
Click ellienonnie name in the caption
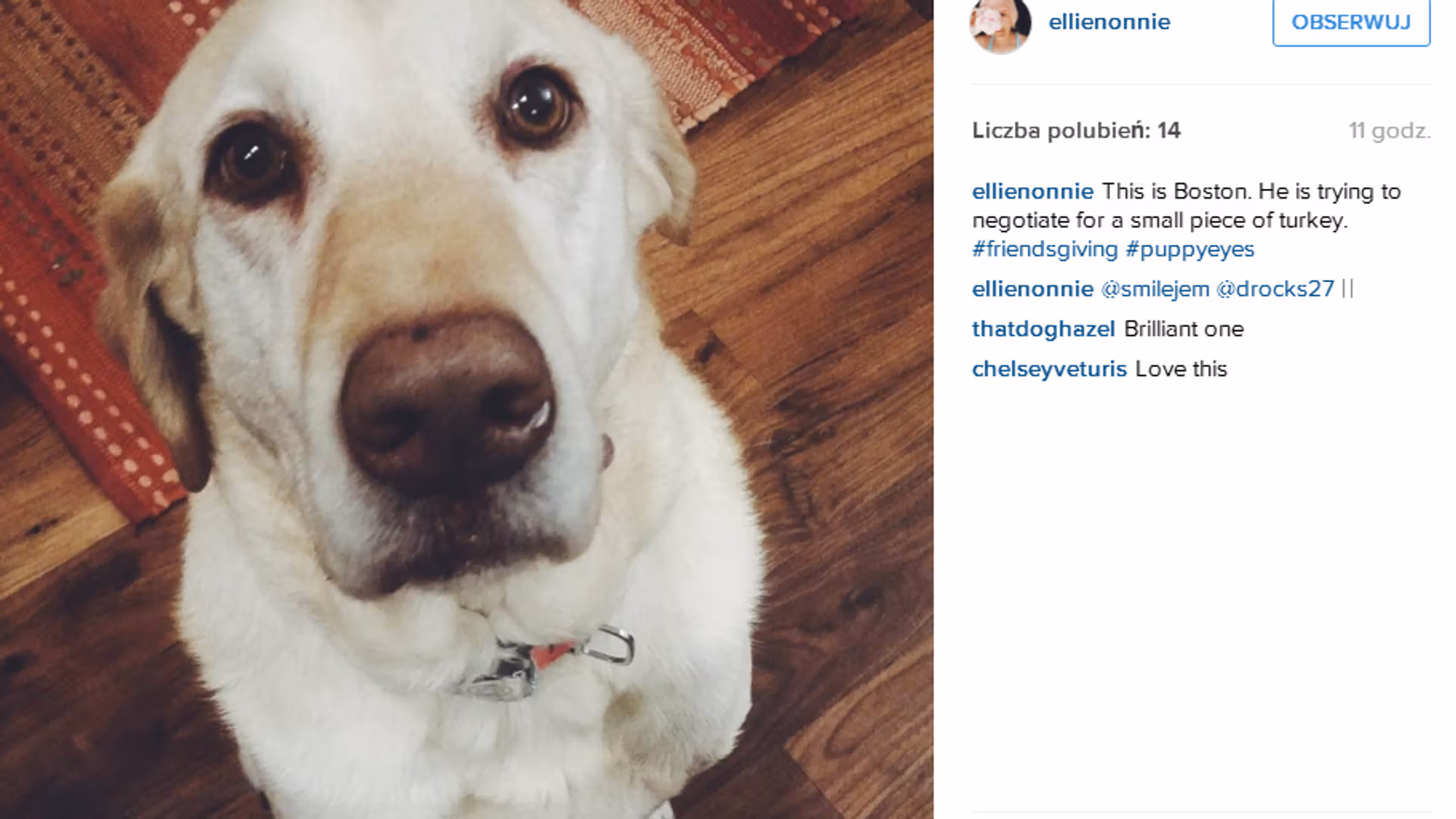point(1033,191)
